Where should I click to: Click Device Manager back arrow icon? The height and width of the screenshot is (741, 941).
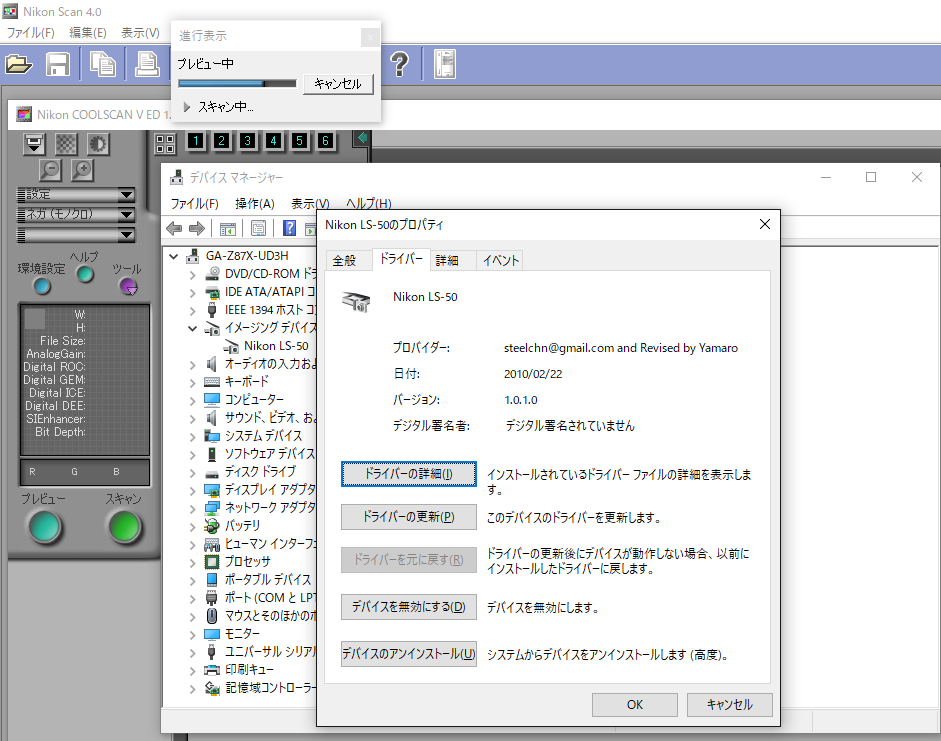click(x=174, y=229)
